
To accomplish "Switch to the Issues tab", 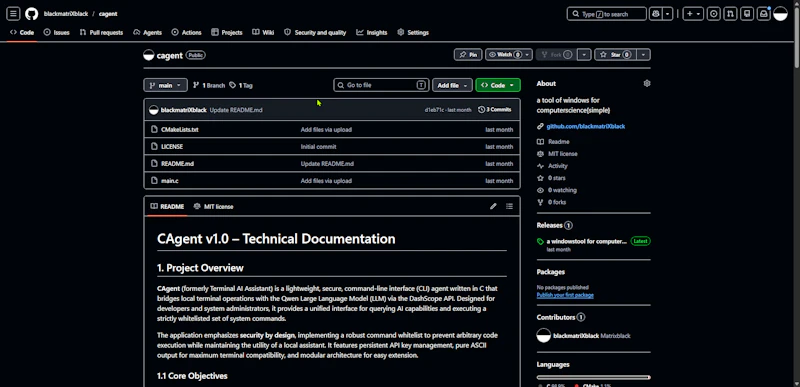I will [57, 32].
